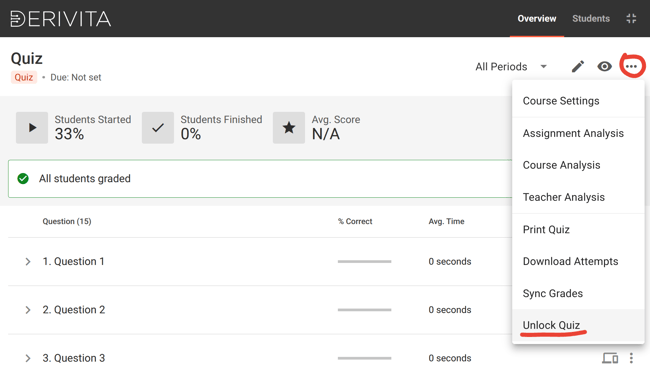Image resolution: width=650 pixels, height=365 pixels.
Task: Click the Question (15) column header
Action: [67, 221]
